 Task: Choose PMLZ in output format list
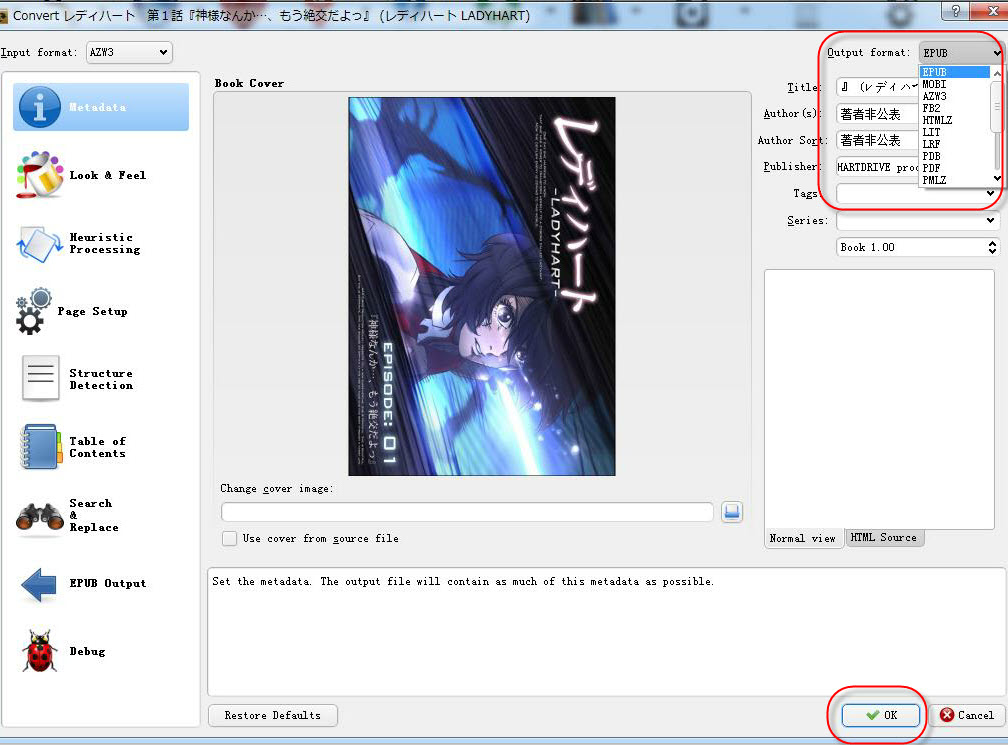click(x=955, y=180)
